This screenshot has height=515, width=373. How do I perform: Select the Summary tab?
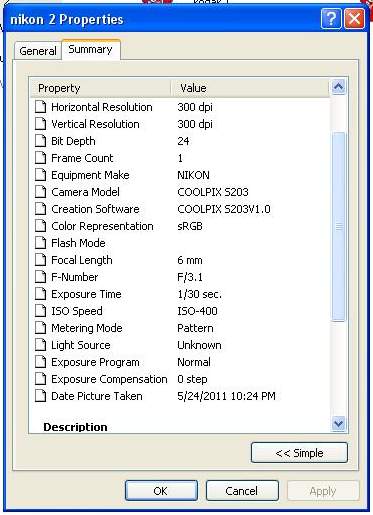tap(90, 49)
